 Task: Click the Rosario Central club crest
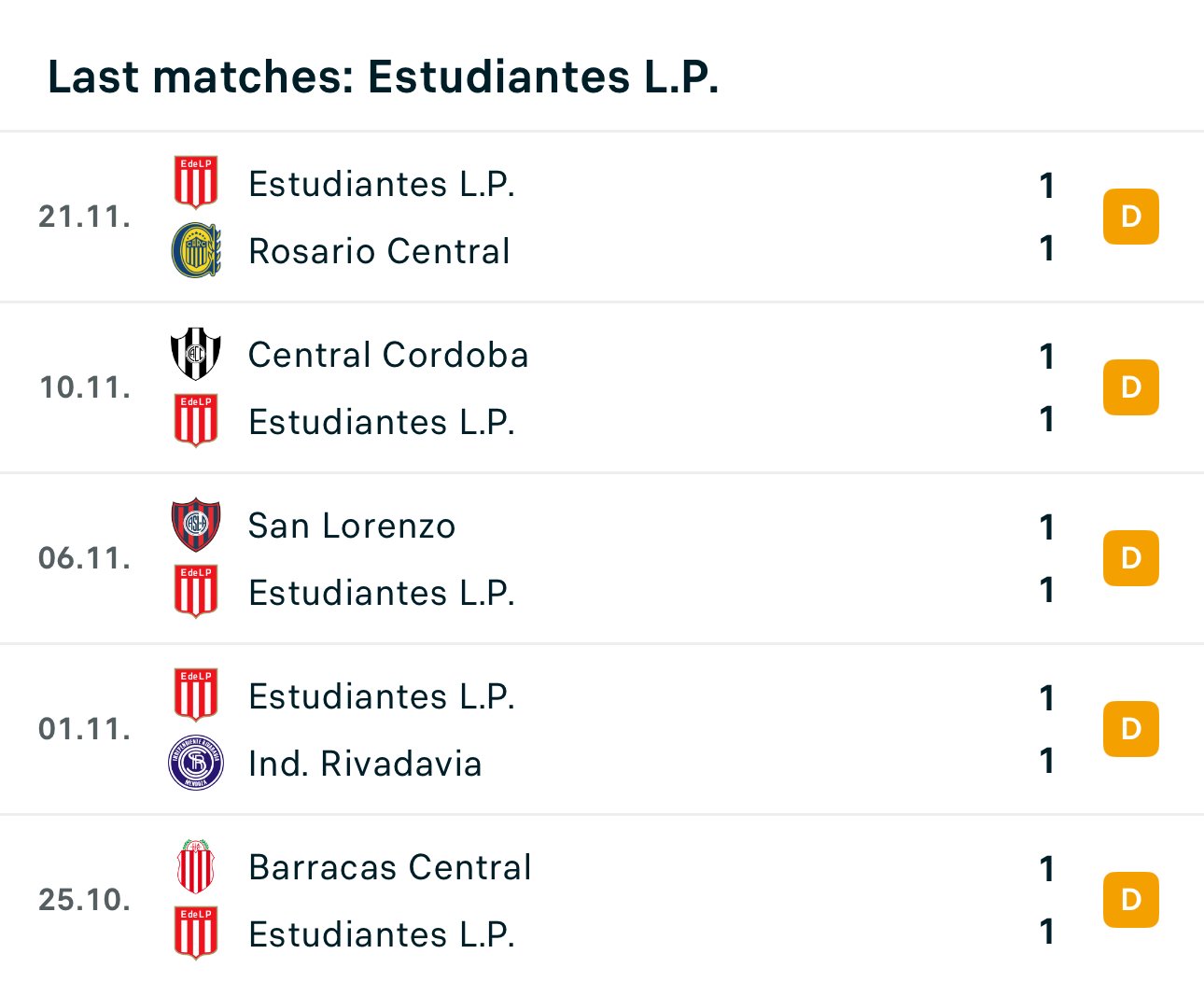tap(196, 250)
